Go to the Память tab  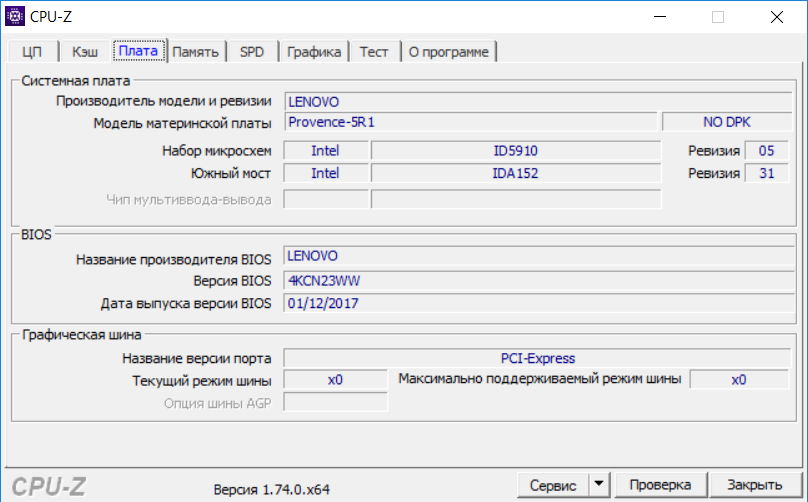pos(195,52)
